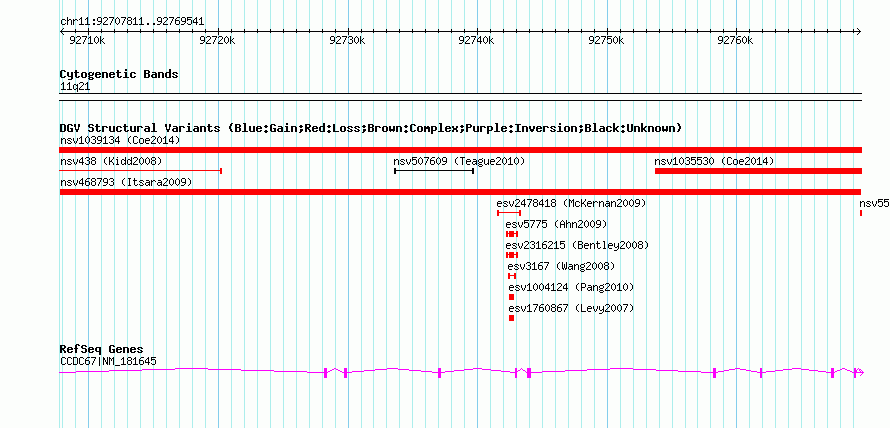Select the esv2478418 (McKernan2009) red glyph
The height and width of the screenshot is (428, 890).
pos(509,213)
